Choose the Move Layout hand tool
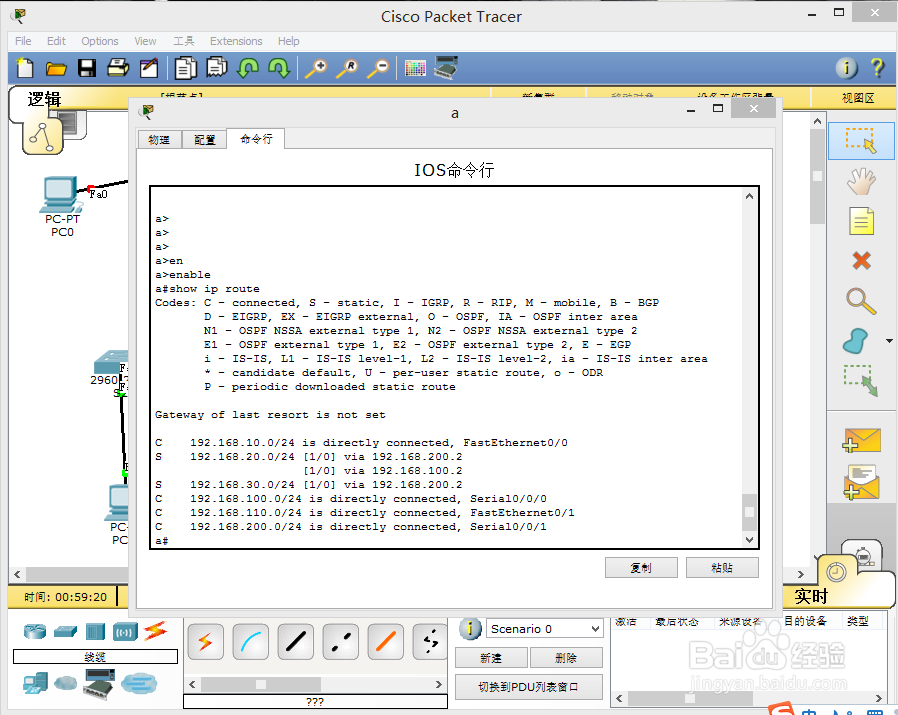 click(x=861, y=181)
